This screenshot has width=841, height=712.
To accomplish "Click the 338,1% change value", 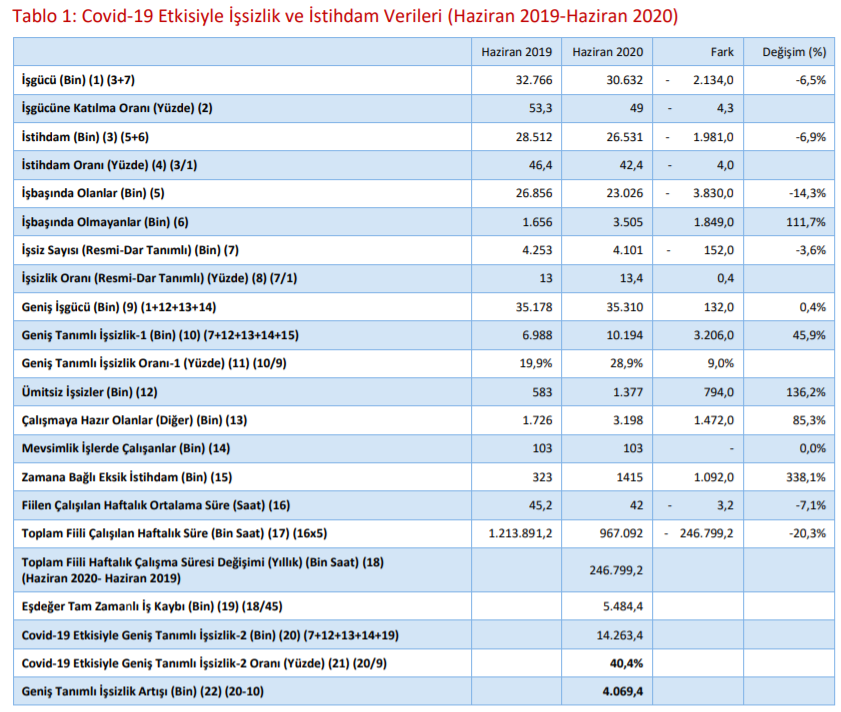I will click(805, 477).
